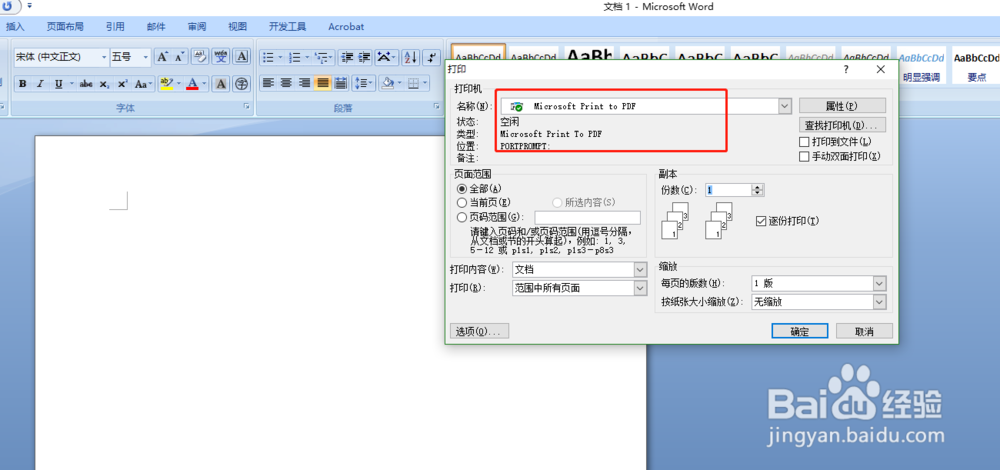
Task: Open the 插入 ribbon tab
Action: [x=15, y=27]
